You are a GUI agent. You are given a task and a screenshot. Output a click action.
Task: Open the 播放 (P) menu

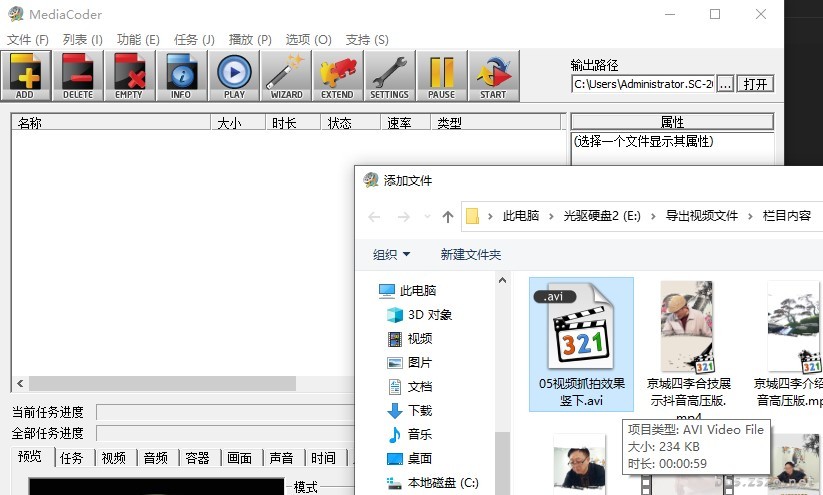(x=250, y=40)
